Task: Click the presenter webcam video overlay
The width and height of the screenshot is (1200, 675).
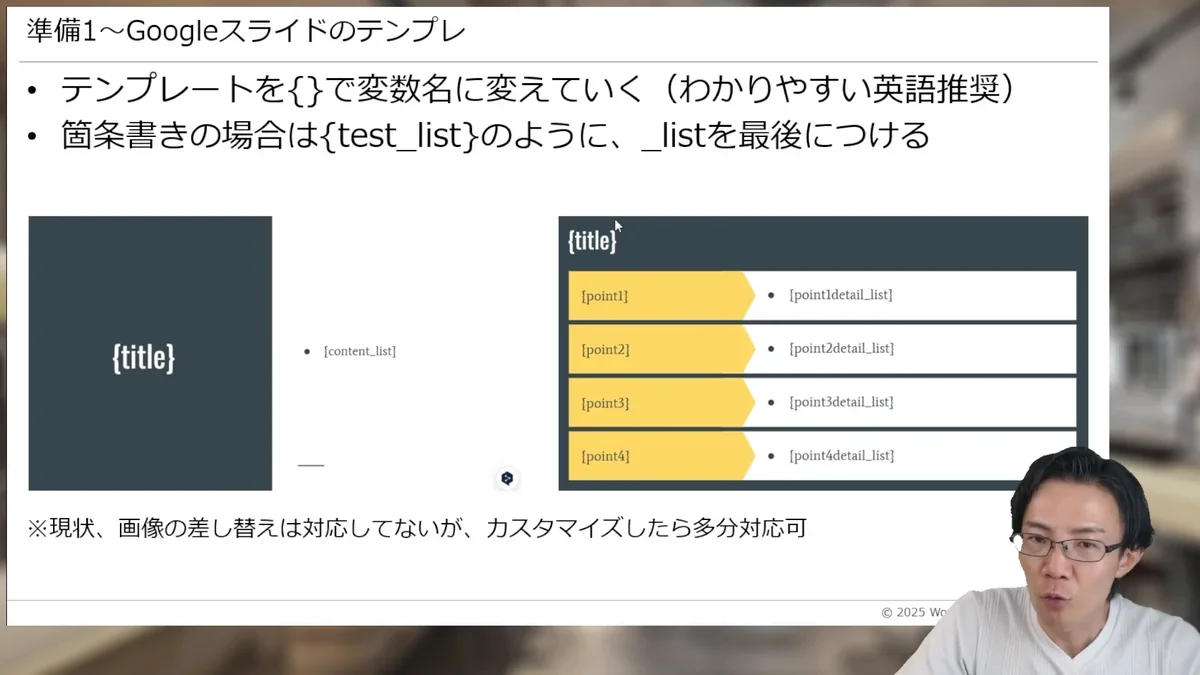Action: 1050,560
